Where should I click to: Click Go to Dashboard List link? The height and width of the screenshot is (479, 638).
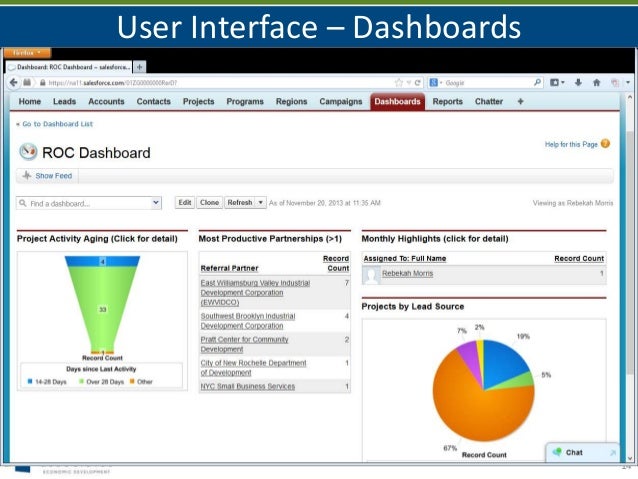click(x=57, y=124)
